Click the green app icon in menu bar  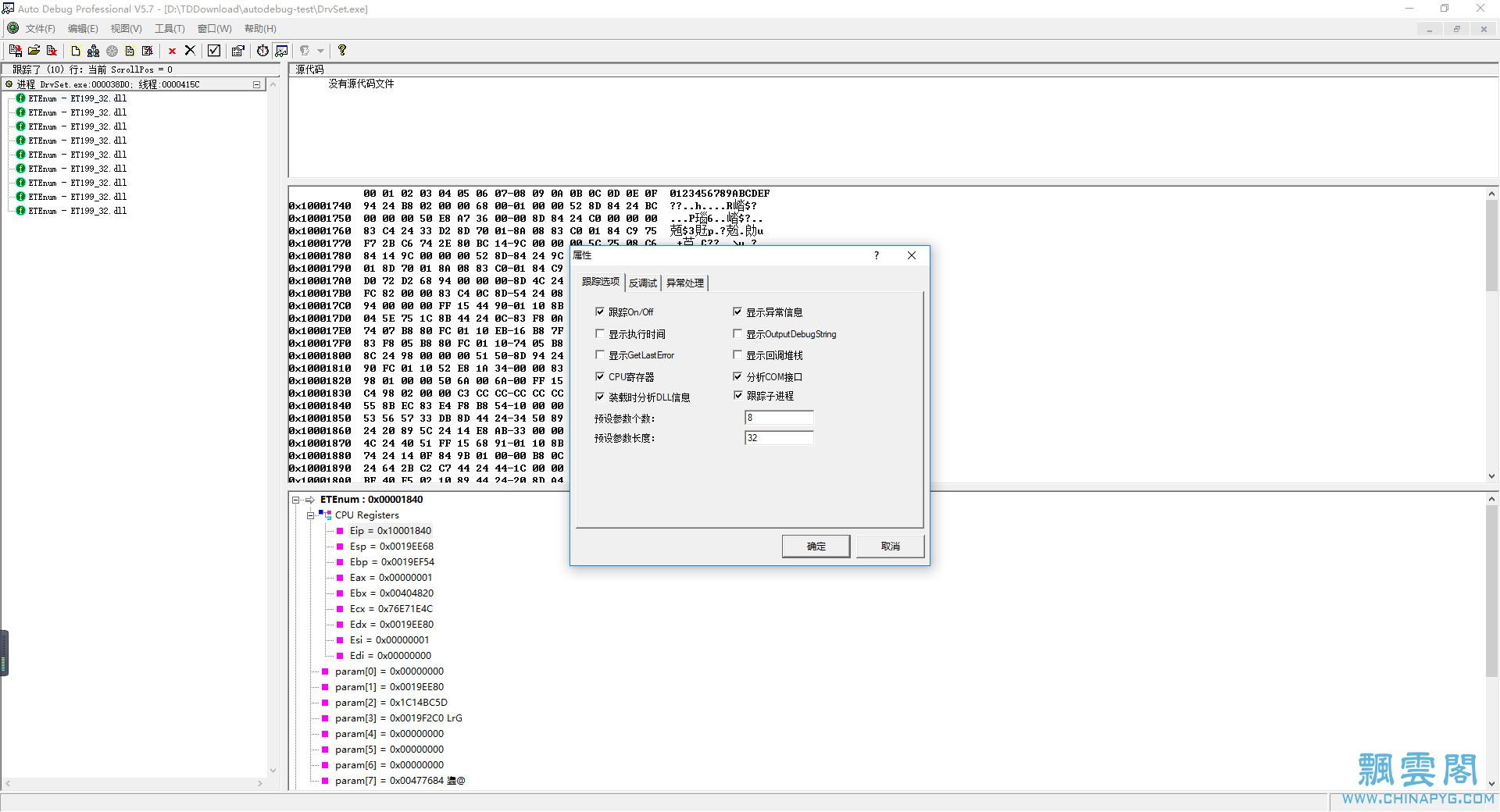(x=13, y=28)
